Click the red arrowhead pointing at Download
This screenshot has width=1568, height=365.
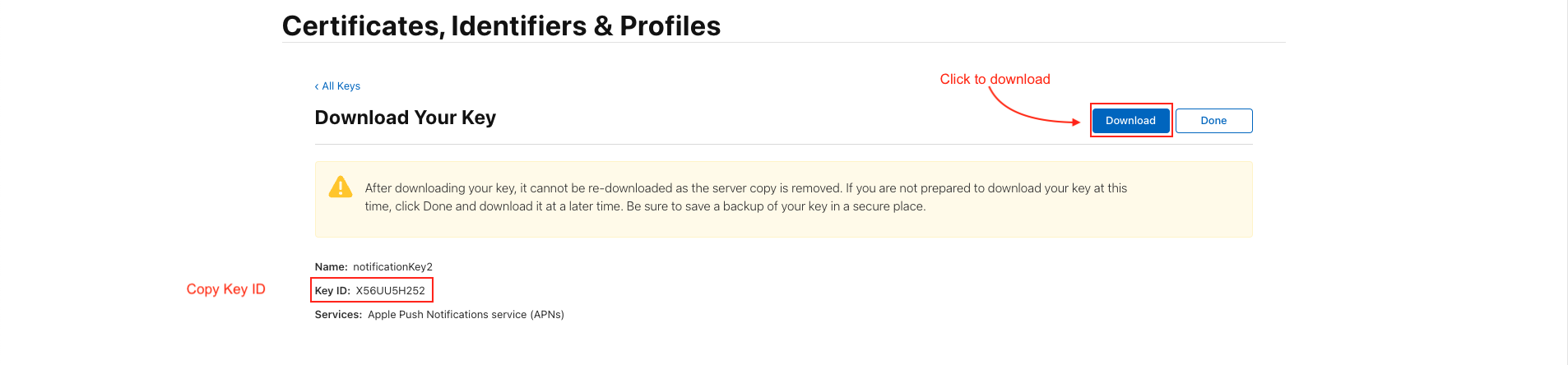(1075, 122)
